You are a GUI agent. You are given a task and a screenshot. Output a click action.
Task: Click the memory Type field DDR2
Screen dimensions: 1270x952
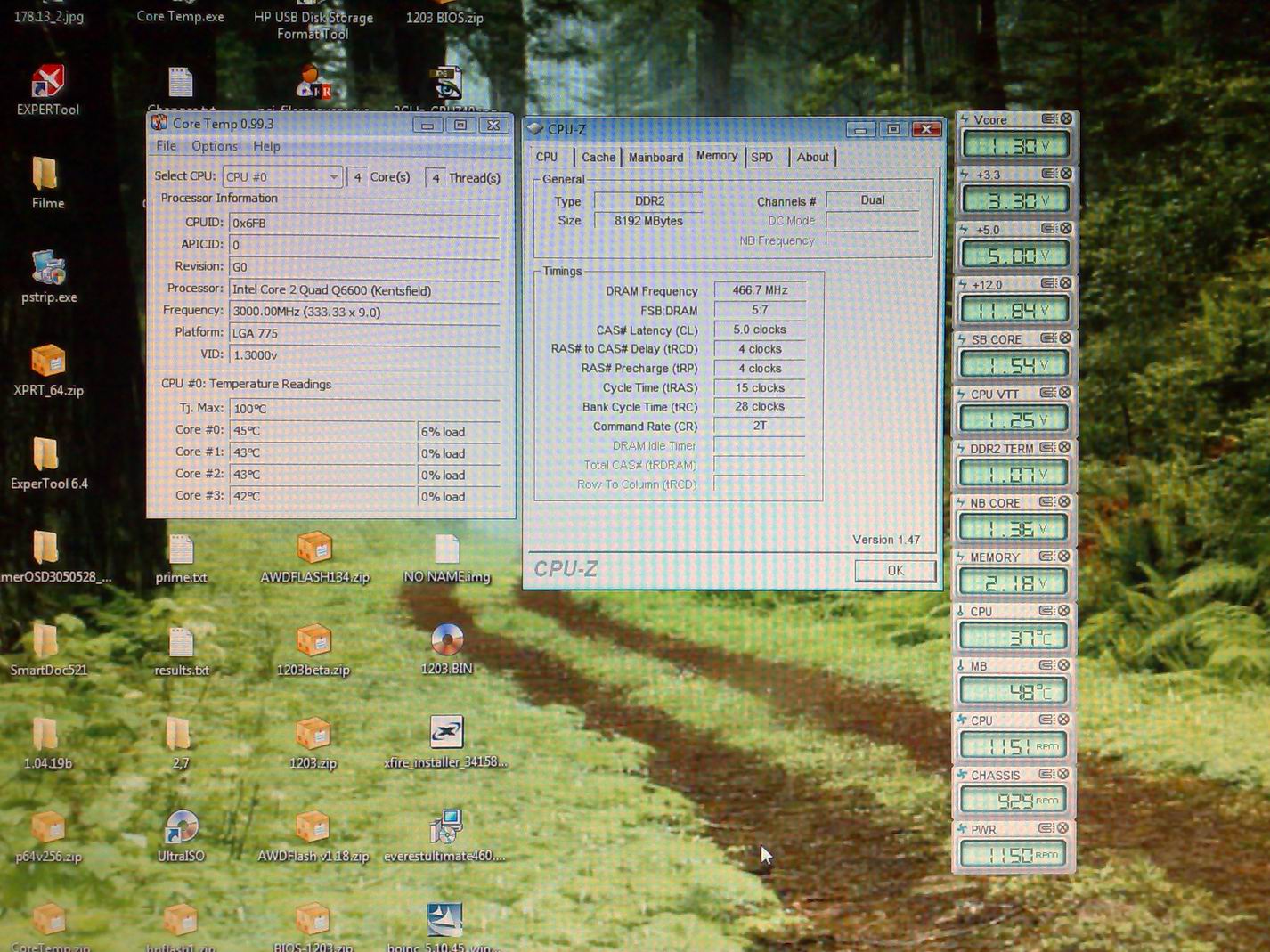(x=648, y=201)
